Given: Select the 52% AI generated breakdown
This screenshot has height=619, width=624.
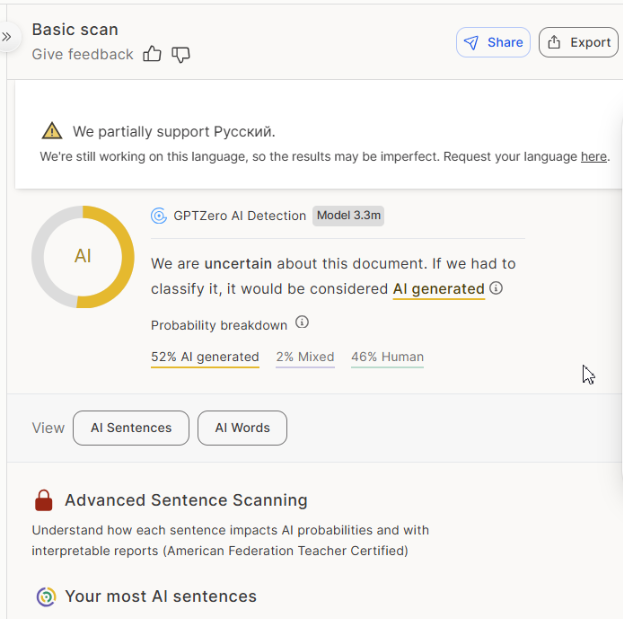Looking at the screenshot, I should pos(205,357).
